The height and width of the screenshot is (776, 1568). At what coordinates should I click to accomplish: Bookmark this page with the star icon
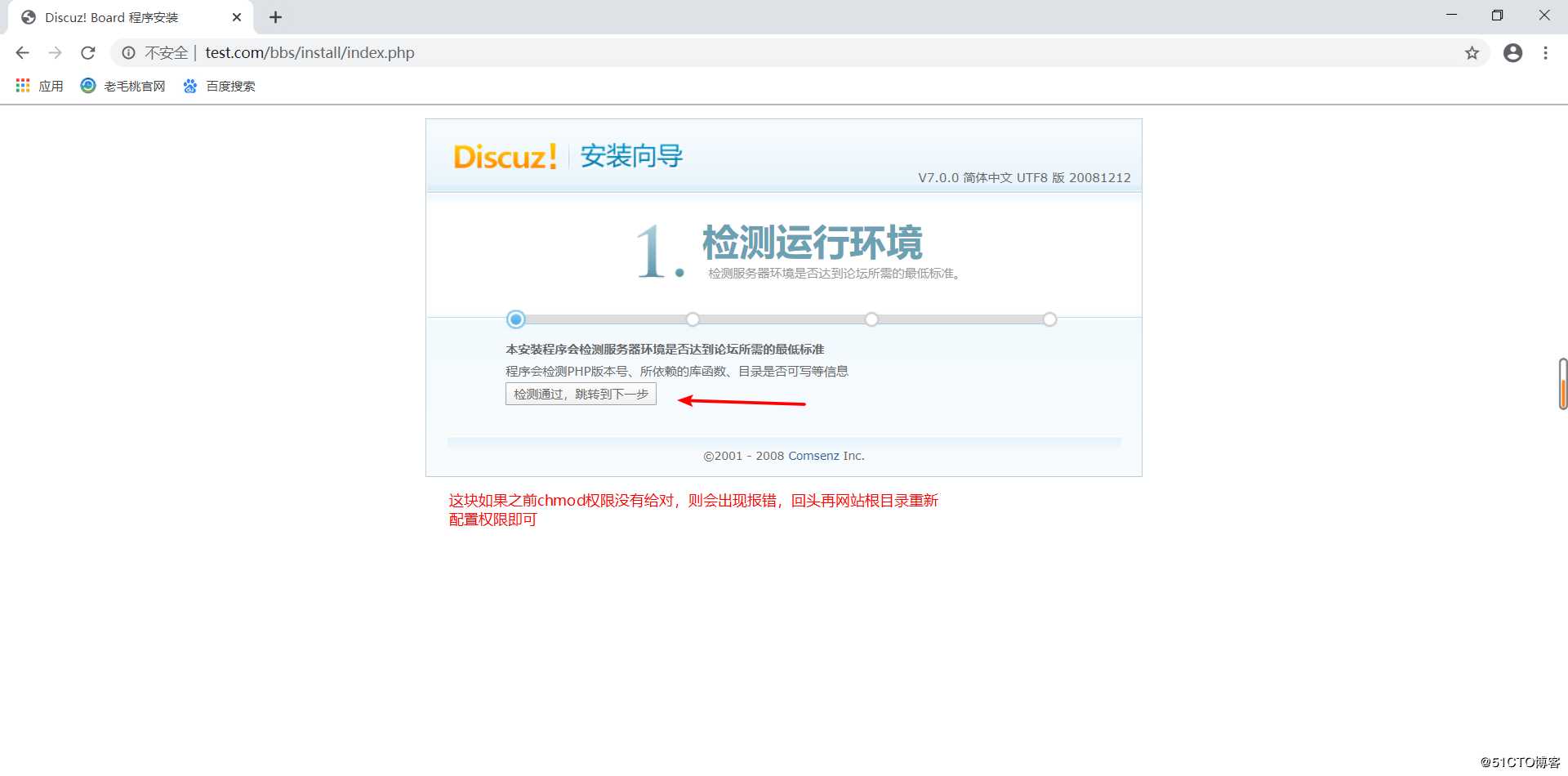pyautogui.click(x=1472, y=53)
